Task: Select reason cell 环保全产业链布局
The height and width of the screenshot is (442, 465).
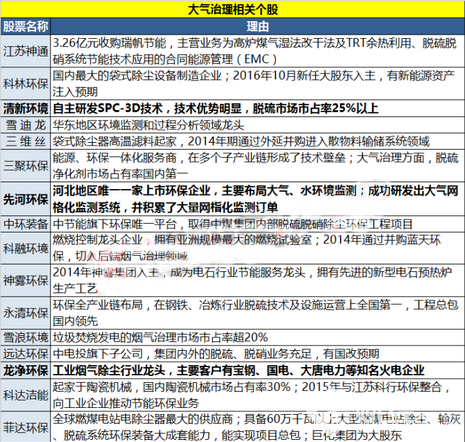Action: coord(258,313)
